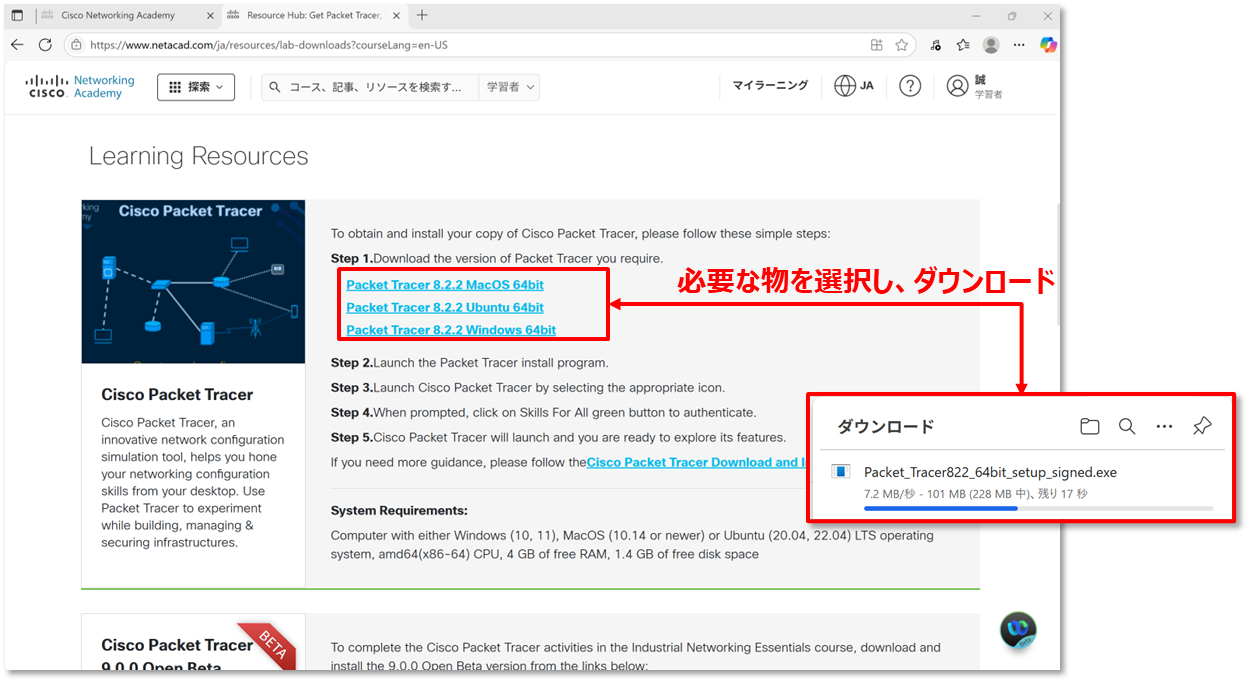Open the floating chat assistant button
This screenshot has width=1249, height=683.
pos(1018,631)
